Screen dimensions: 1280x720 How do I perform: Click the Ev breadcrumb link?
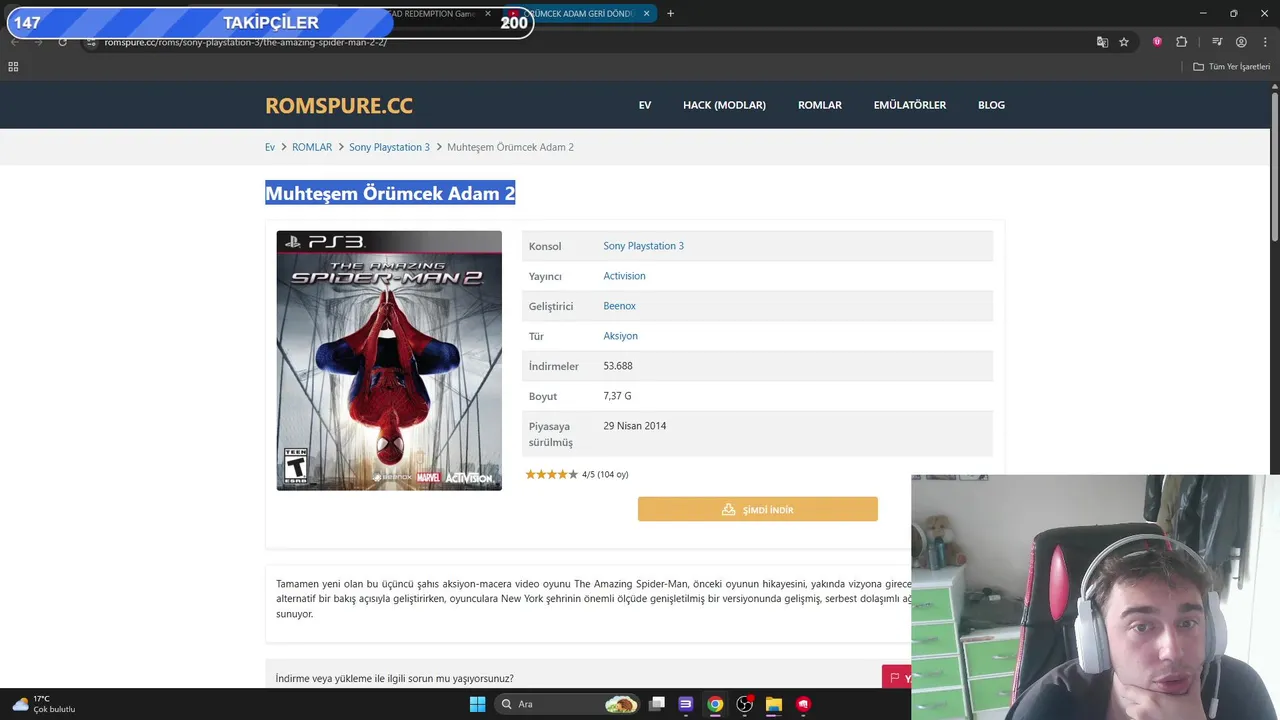tap(270, 147)
